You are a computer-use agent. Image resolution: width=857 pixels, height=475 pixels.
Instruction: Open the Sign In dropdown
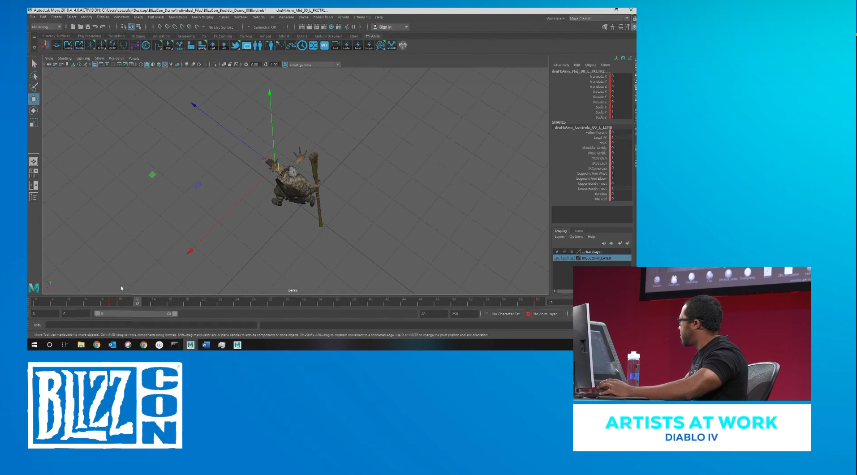pos(390,27)
